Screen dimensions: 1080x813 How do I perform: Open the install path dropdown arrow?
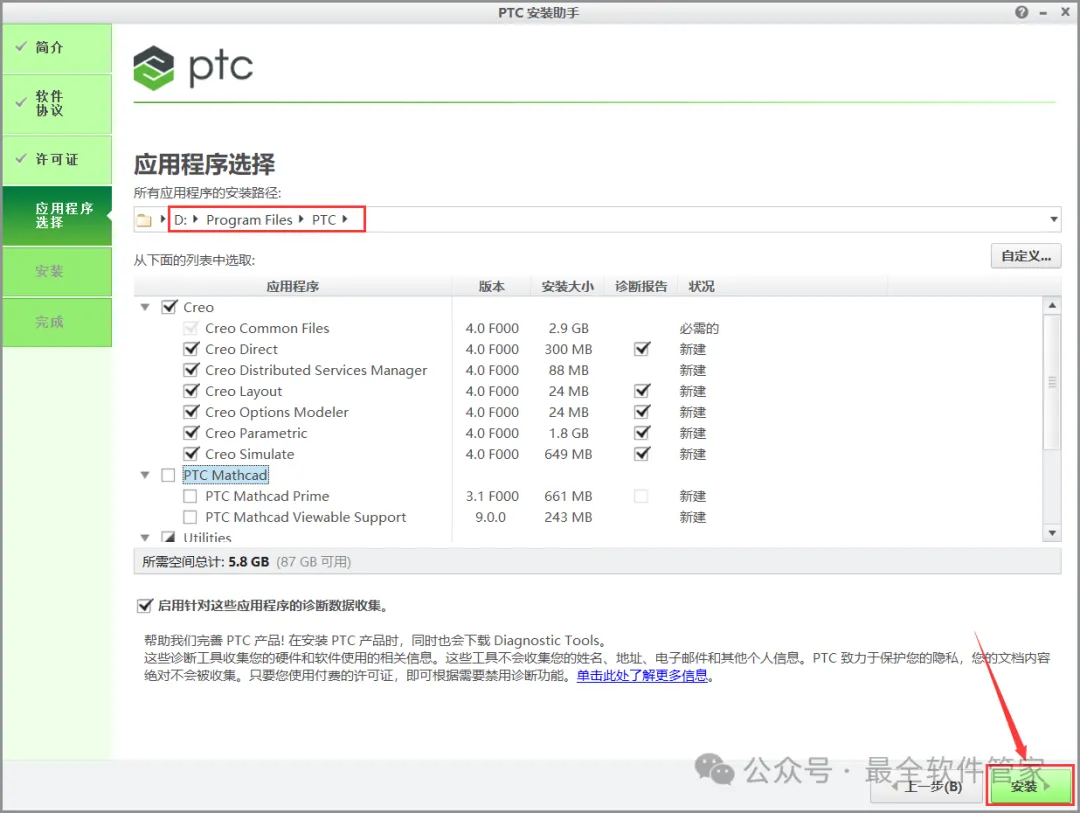(x=1053, y=220)
